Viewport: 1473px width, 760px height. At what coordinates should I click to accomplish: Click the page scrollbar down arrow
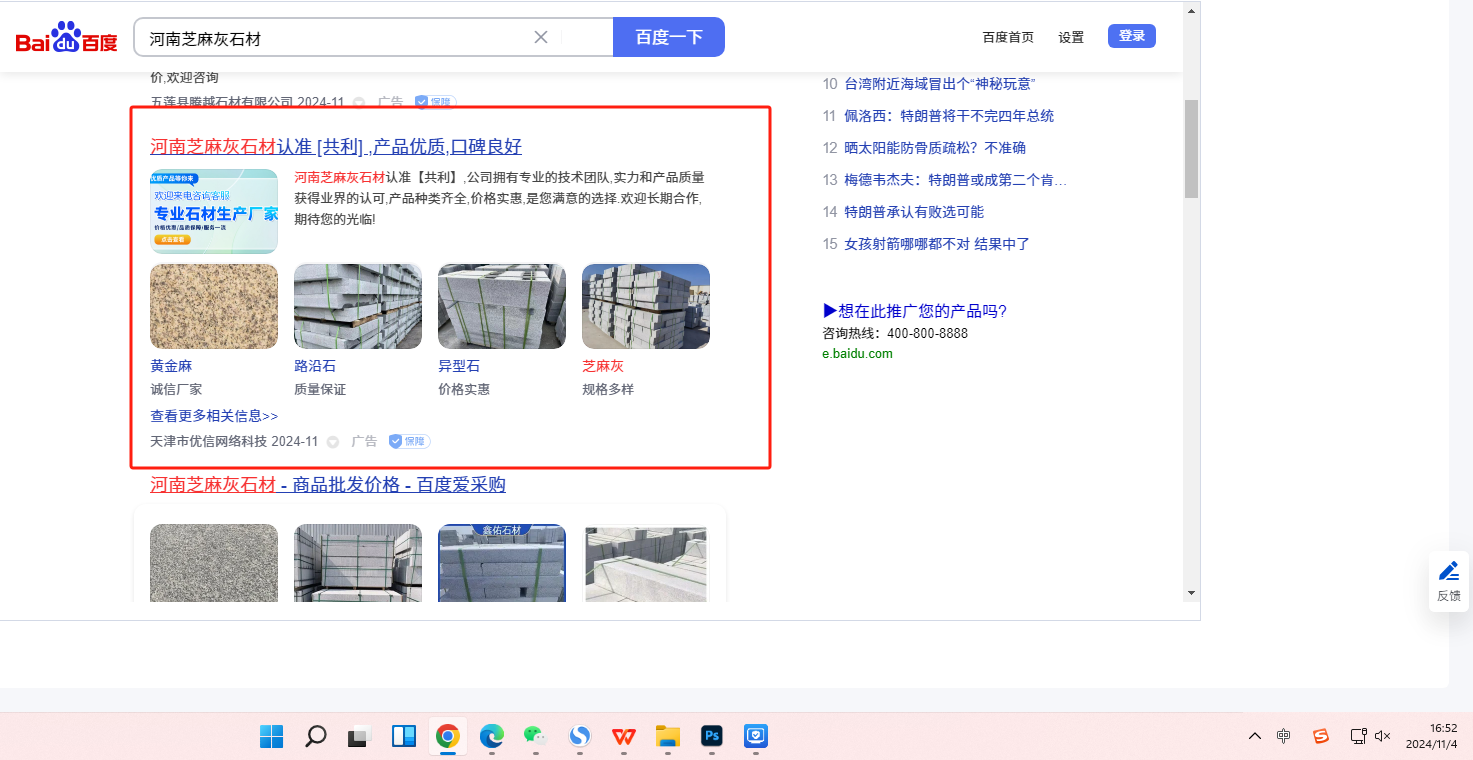click(1191, 592)
